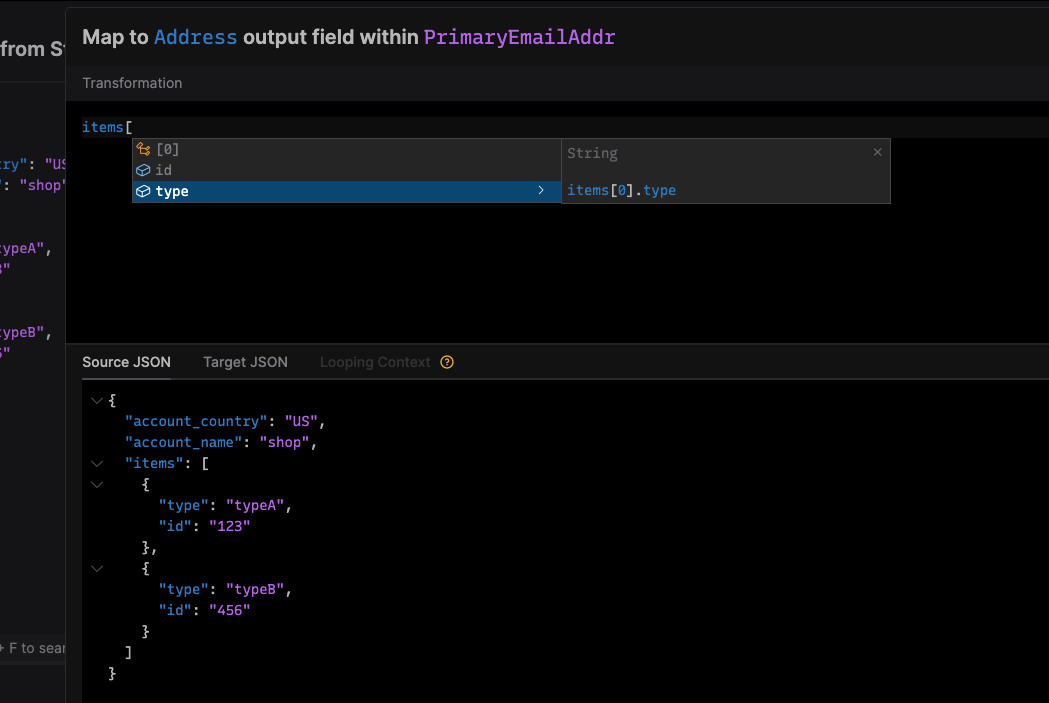Switch to the Target JSON tab

[x=245, y=362]
